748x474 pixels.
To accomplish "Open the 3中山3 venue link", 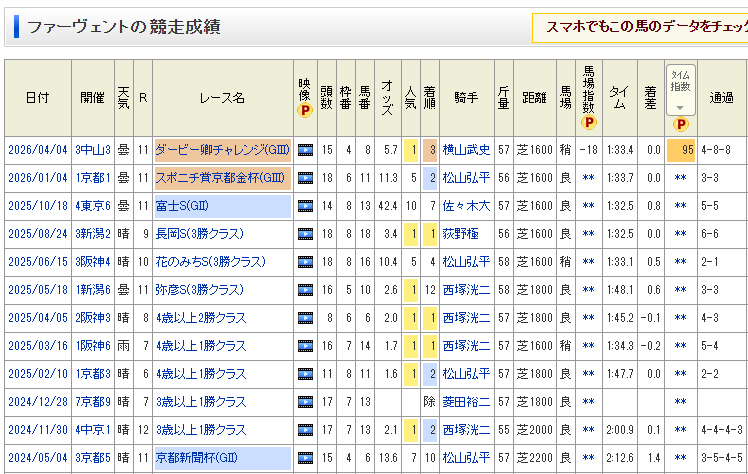I will tap(92, 150).
